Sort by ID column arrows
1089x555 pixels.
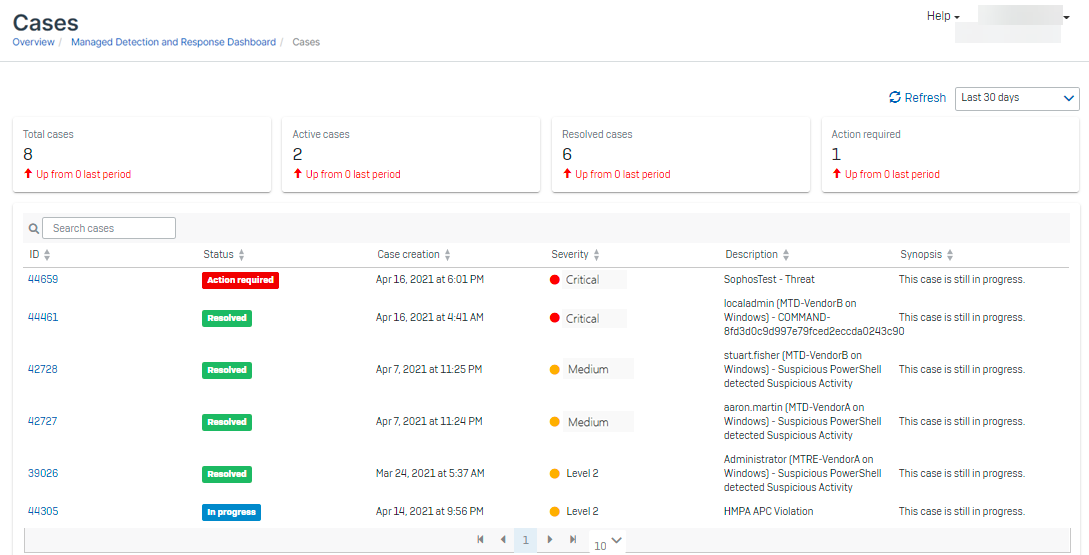[47, 256]
